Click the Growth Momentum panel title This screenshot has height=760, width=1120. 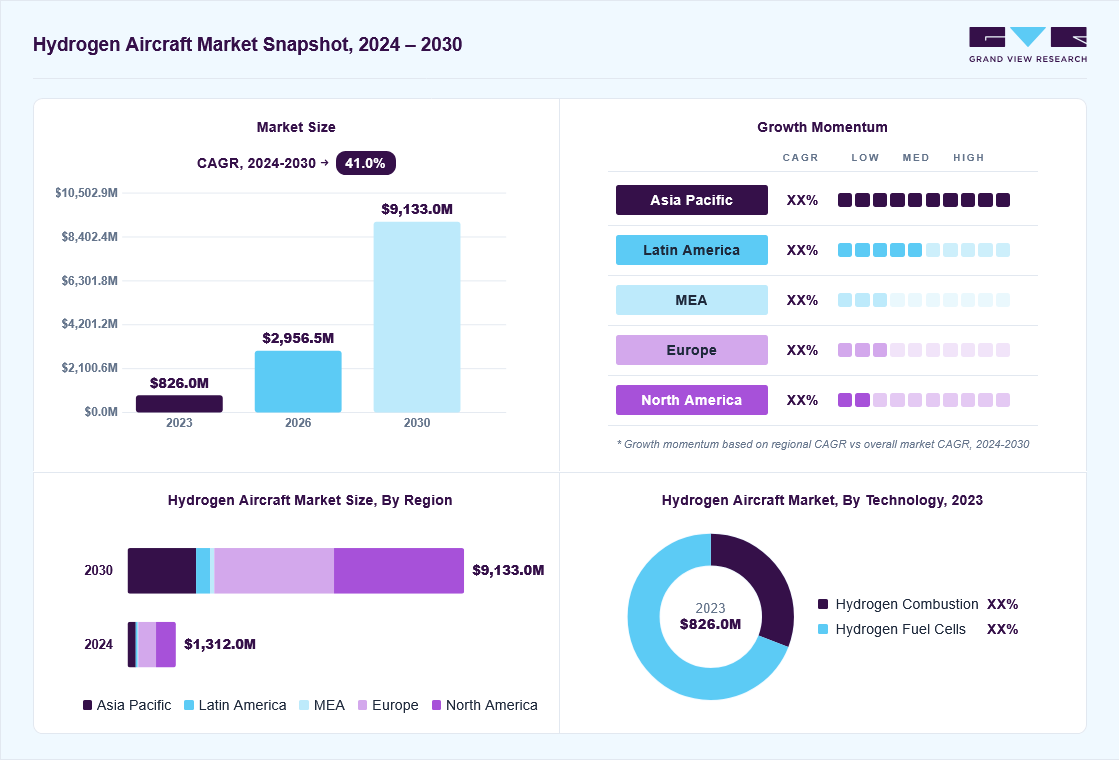[822, 127]
